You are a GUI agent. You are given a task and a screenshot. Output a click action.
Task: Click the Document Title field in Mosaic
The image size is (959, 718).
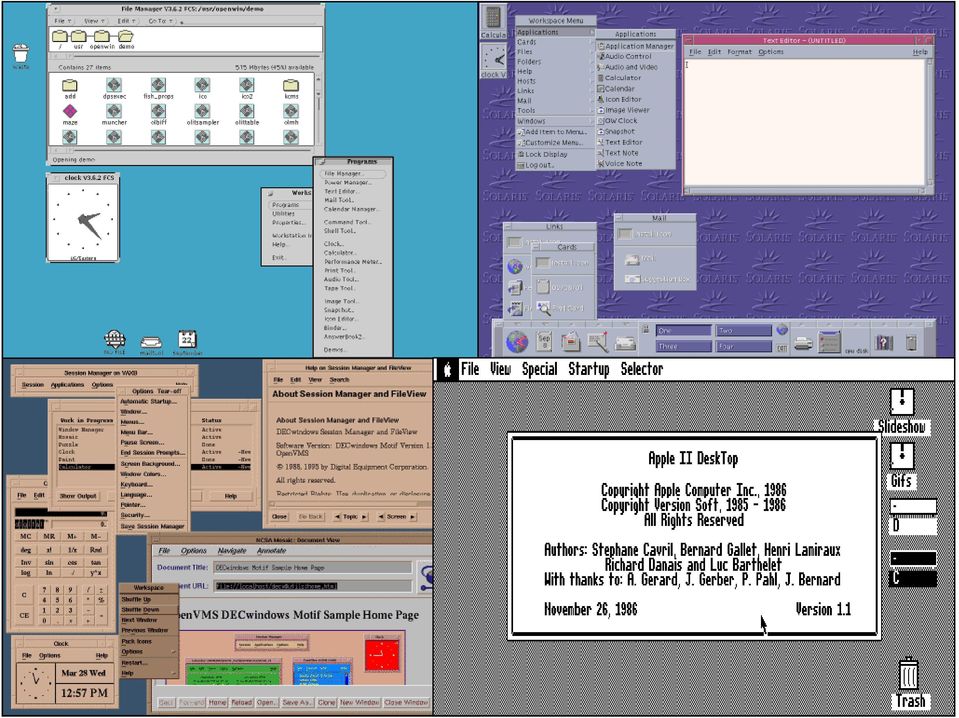(313, 568)
